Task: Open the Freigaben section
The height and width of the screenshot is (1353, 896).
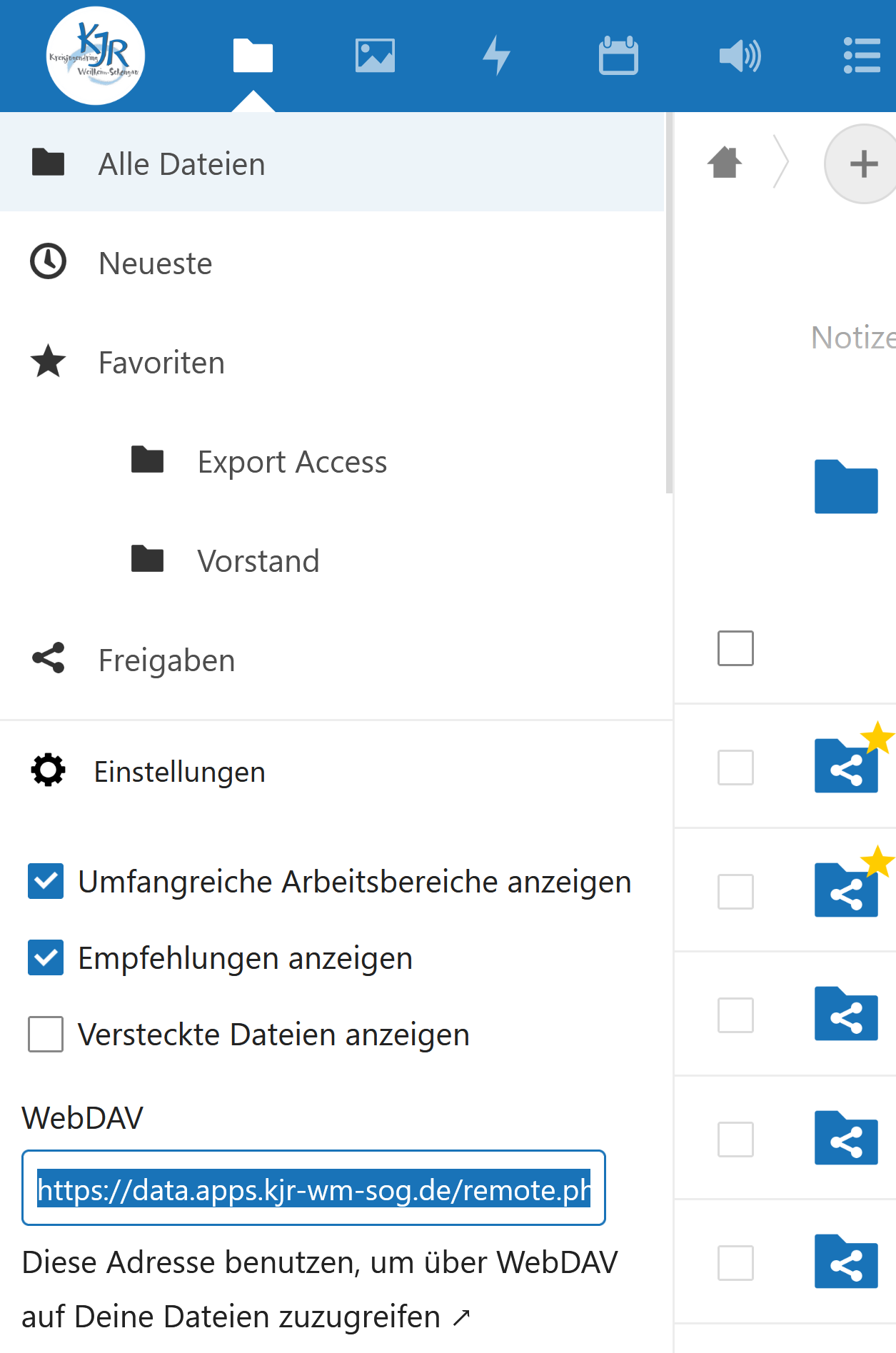Action: point(166,660)
